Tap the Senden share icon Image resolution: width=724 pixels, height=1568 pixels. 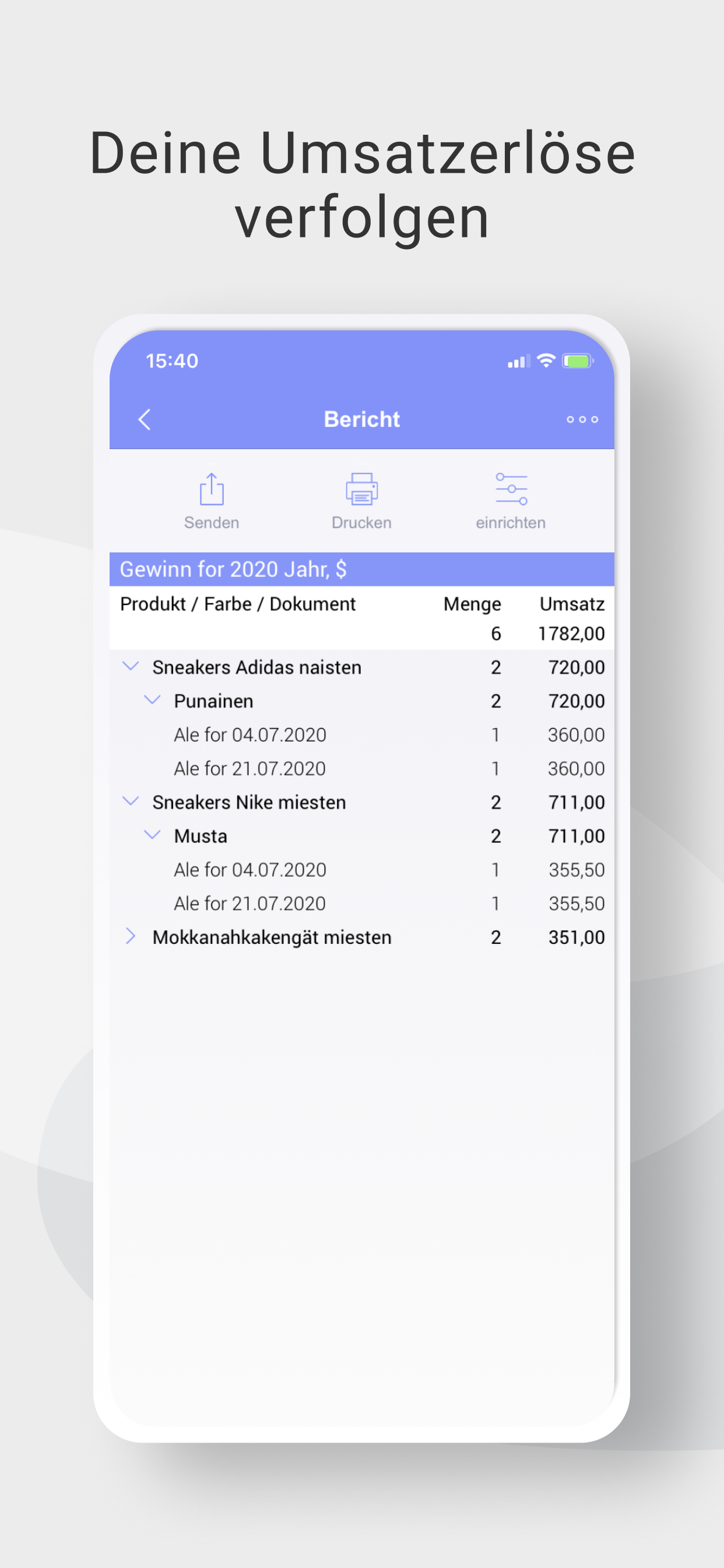pyautogui.click(x=212, y=489)
